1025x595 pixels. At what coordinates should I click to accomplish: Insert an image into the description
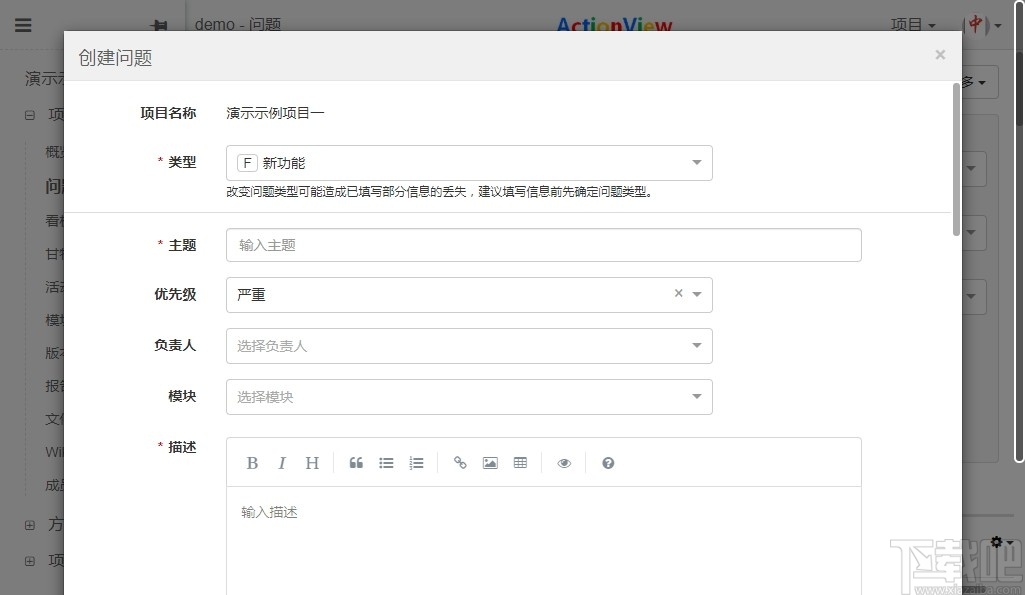490,462
